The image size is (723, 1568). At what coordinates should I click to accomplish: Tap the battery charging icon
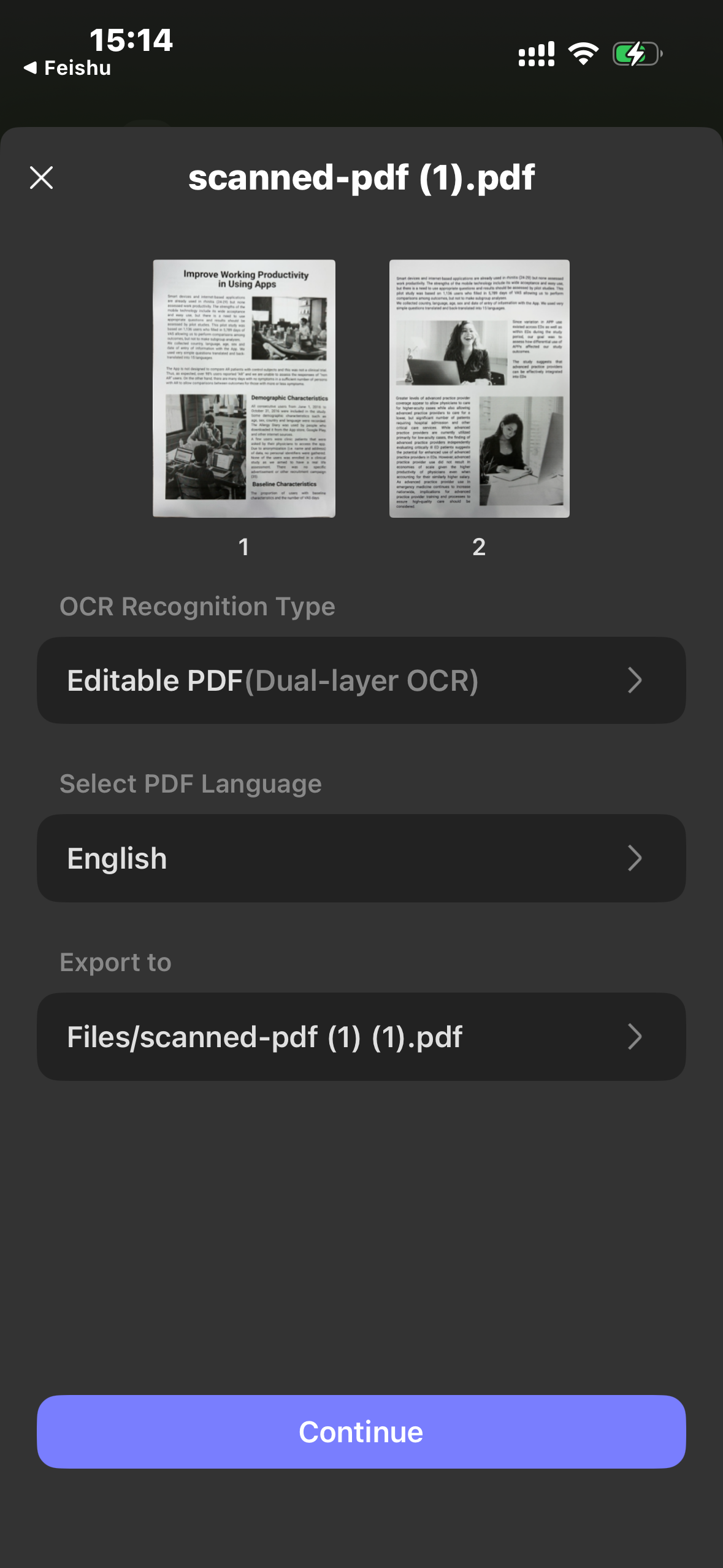click(x=637, y=54)
